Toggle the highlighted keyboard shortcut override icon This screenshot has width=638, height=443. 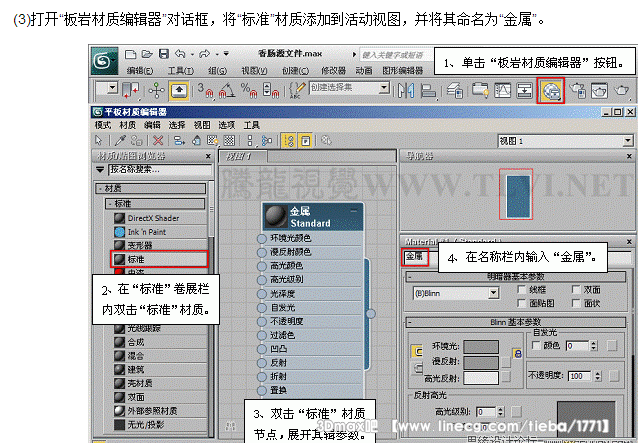point(179,90)
